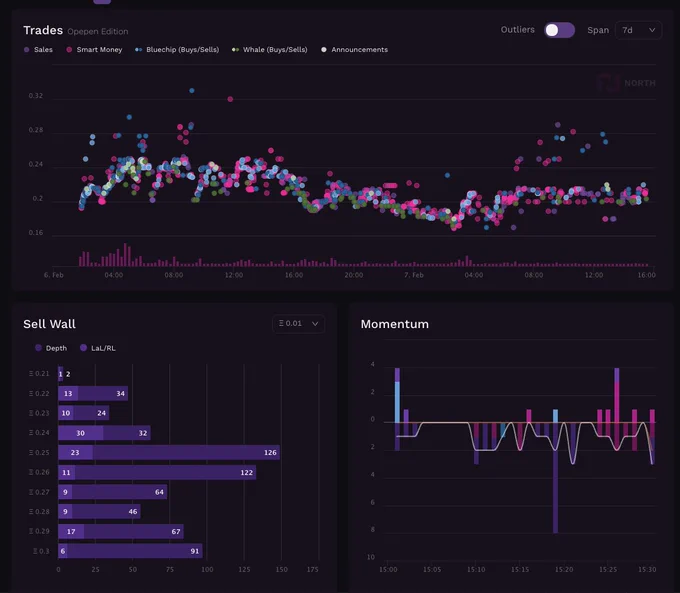Click the Ξ 0.22 bar showing 34
Viewport: 680px width, 593px height.
pyautogui.click(x=103, y=393)
